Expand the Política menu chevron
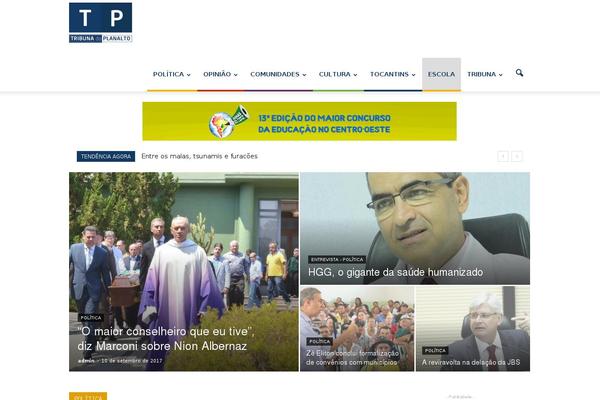The height and width of the screenshot is (400, 600). (189, 75)
